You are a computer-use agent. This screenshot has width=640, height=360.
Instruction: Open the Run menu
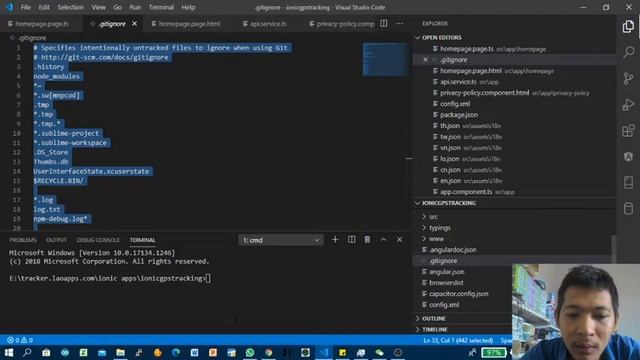135,7
